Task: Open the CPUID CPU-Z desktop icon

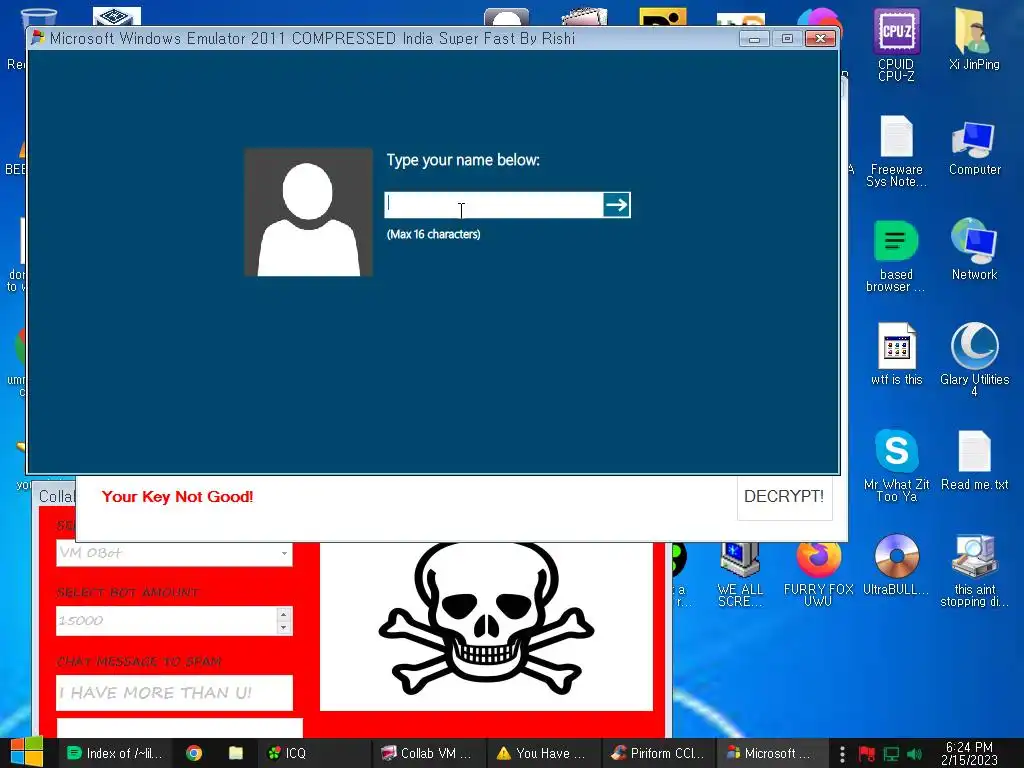Action: [896, 44]
